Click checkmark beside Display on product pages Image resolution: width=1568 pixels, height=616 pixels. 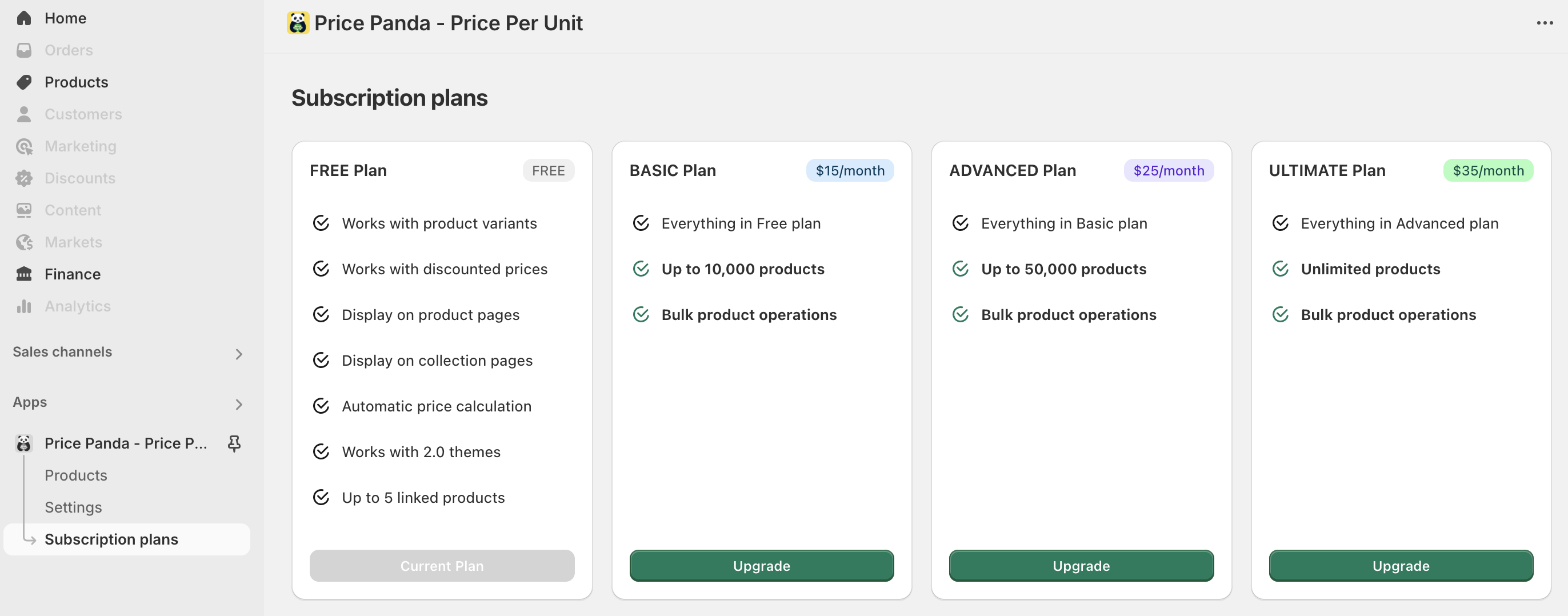[x=321, y=315]
